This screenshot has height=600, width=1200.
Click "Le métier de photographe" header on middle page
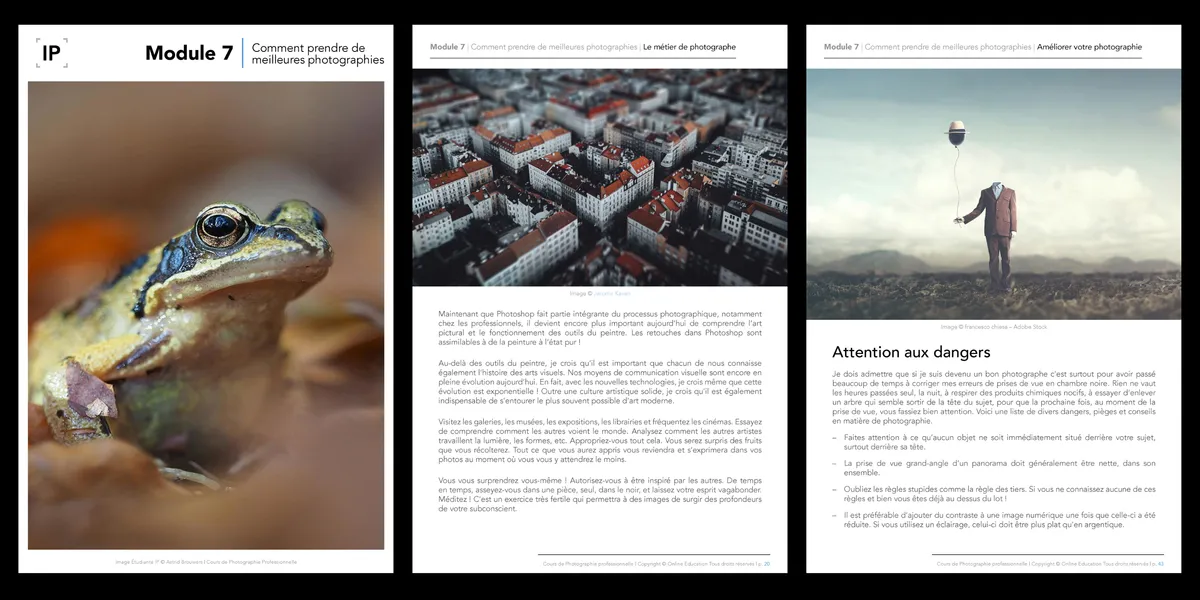(689, 47)
